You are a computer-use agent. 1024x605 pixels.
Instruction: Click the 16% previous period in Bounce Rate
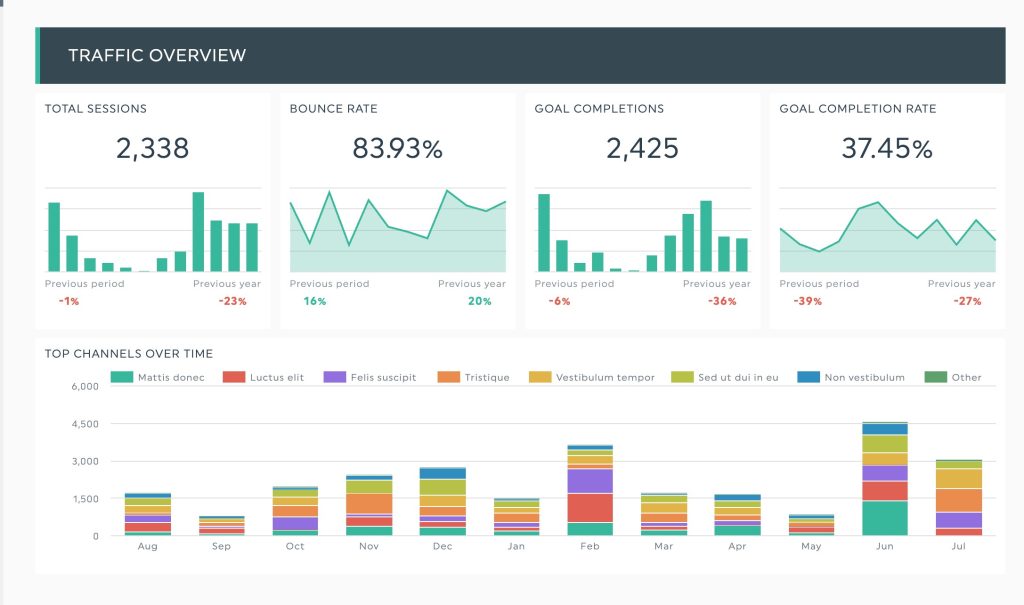315,301
